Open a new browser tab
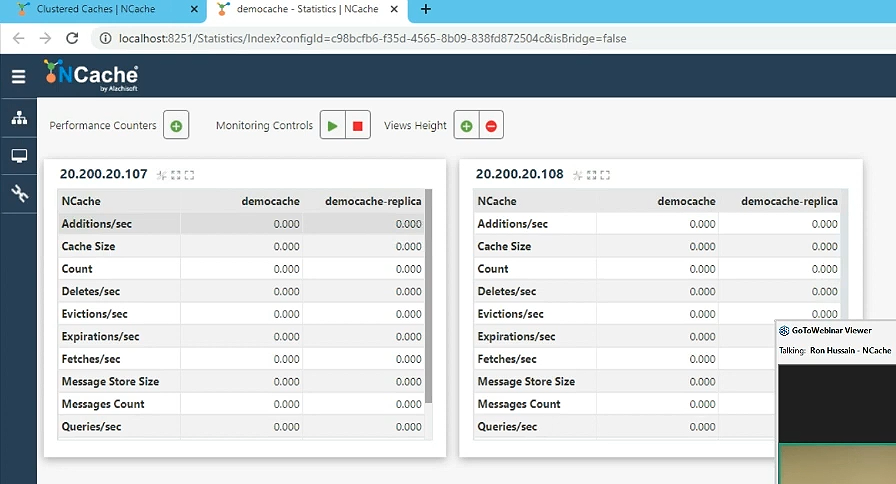Viewport: 896px width, 484px height. (x=426, y=9)
